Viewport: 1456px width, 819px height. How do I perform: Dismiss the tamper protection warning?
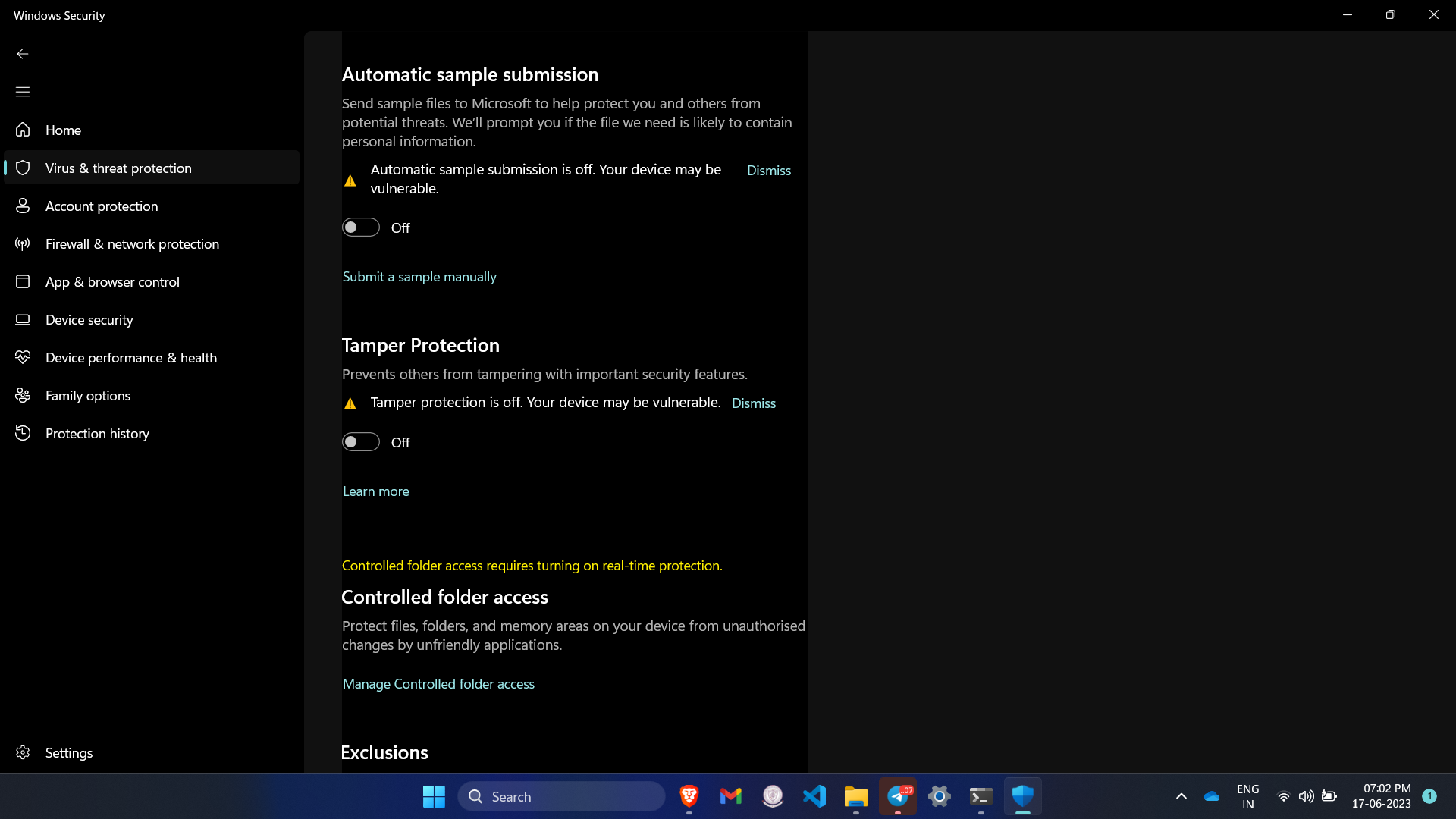[x=753, y=403]
